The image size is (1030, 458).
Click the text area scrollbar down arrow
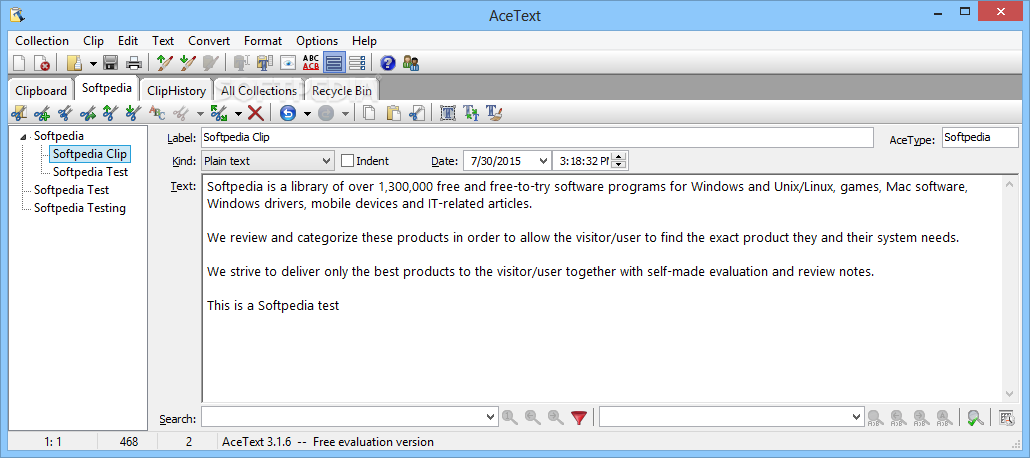click(1010, 394)
